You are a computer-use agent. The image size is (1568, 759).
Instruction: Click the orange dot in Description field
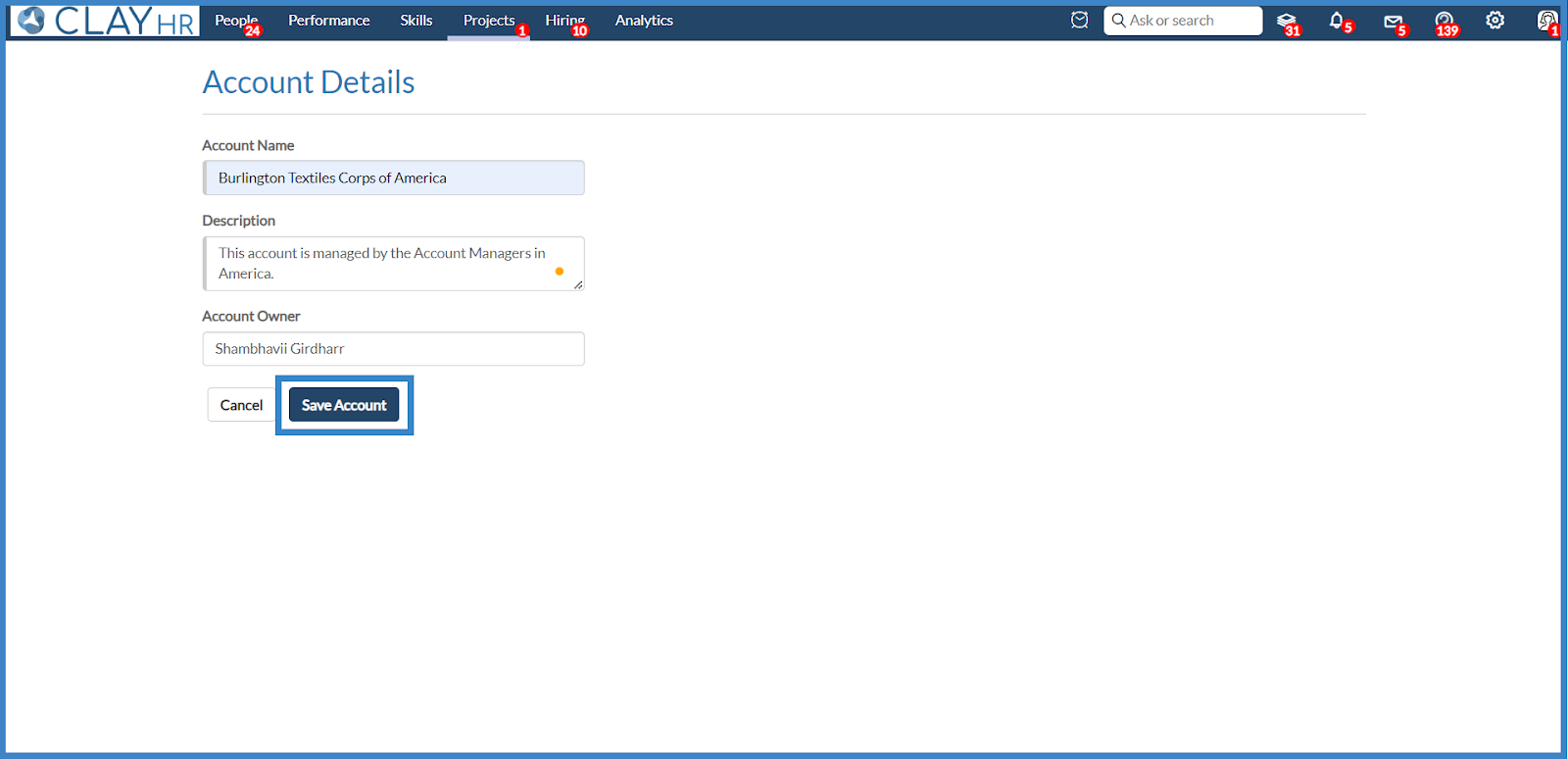pos(560,272)
